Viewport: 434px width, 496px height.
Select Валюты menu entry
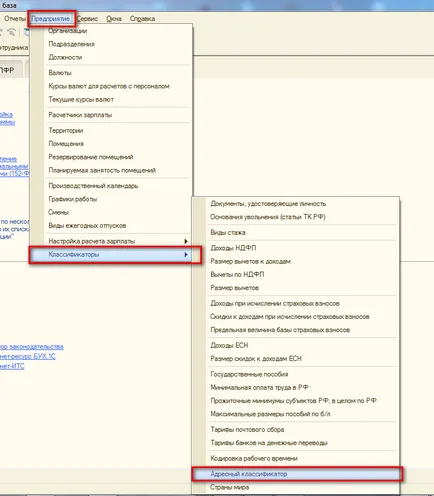[60, 73]
